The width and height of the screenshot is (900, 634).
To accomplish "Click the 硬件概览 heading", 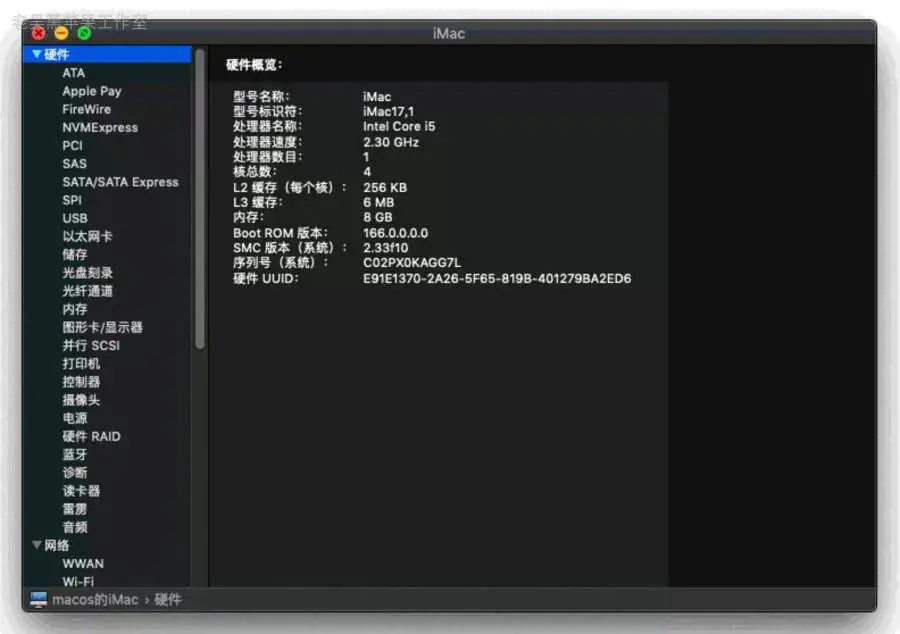I will pos(254,65).
